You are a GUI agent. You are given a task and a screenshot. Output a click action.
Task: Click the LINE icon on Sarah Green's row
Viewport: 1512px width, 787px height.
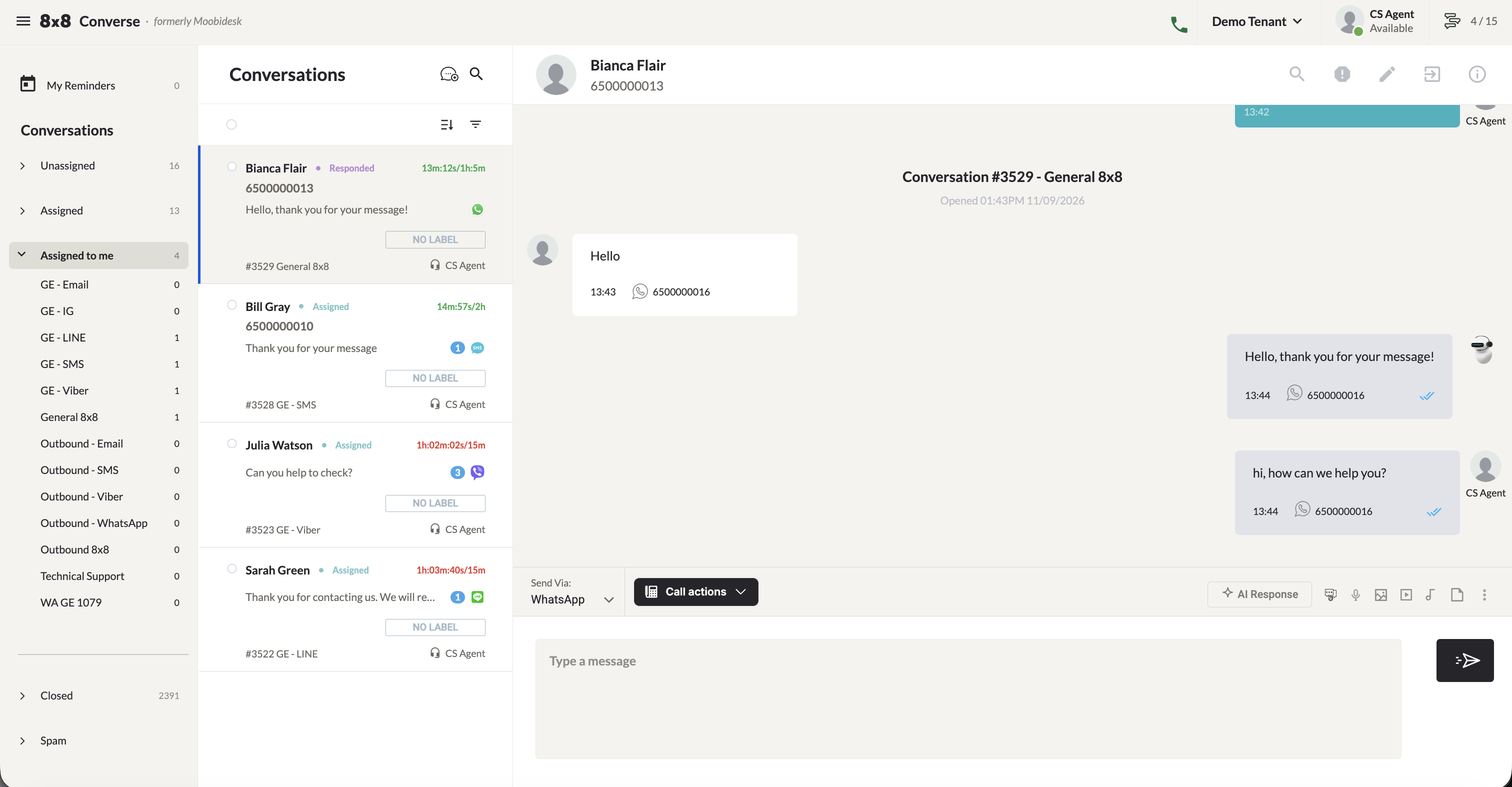point(477,597)
